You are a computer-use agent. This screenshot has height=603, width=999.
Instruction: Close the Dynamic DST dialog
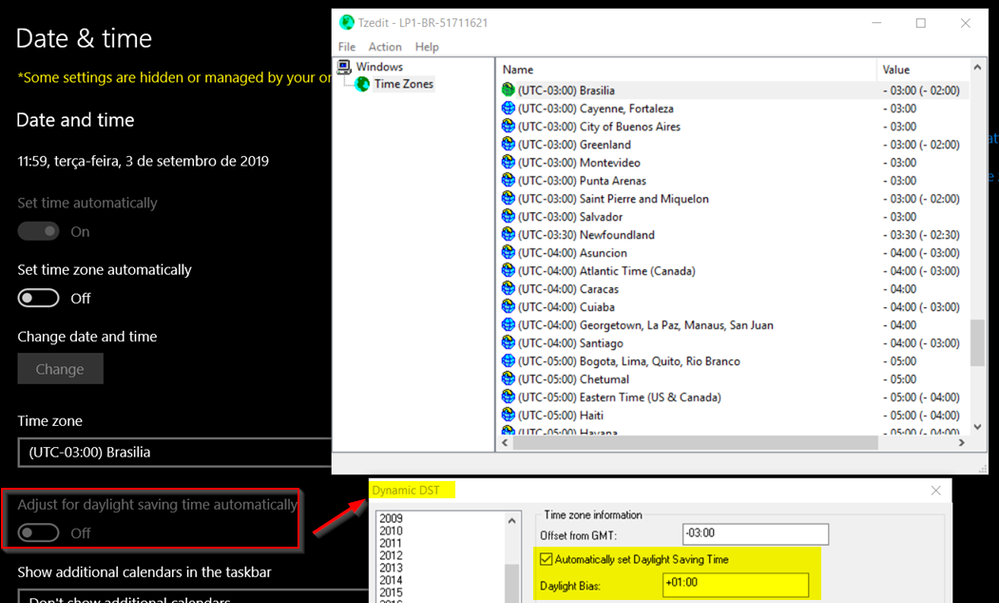click(x=935, y=490)
